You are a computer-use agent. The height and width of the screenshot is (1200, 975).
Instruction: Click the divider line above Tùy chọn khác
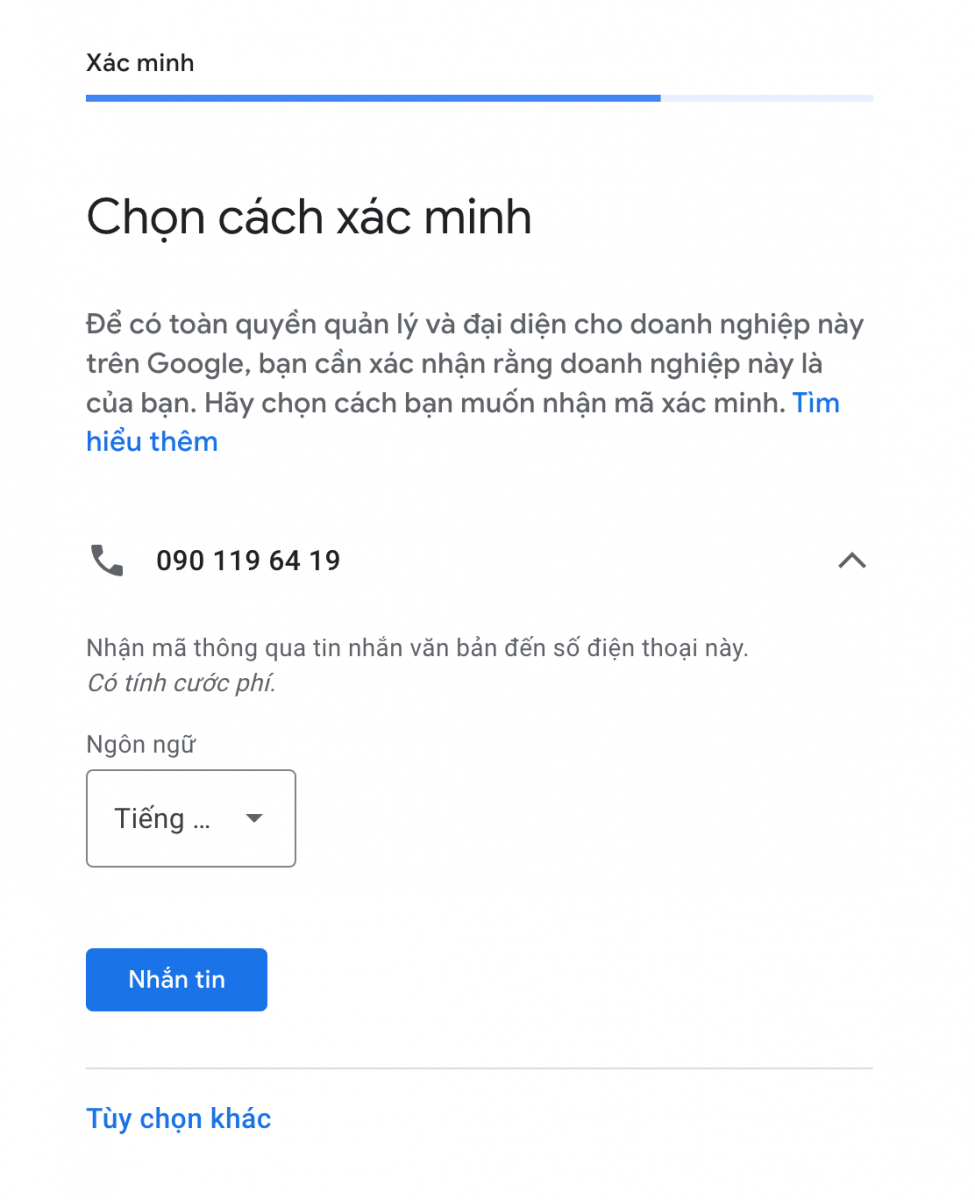480,1068
